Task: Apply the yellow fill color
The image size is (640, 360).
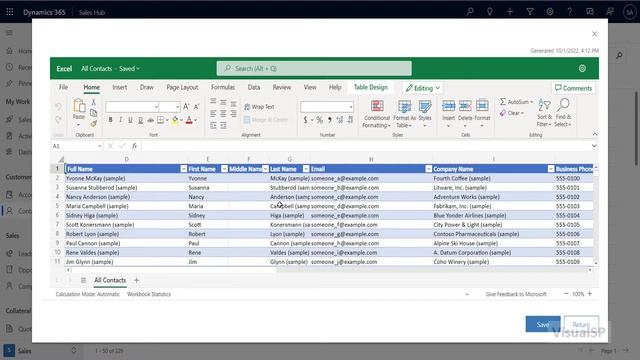Action: [x=175, y=120]
